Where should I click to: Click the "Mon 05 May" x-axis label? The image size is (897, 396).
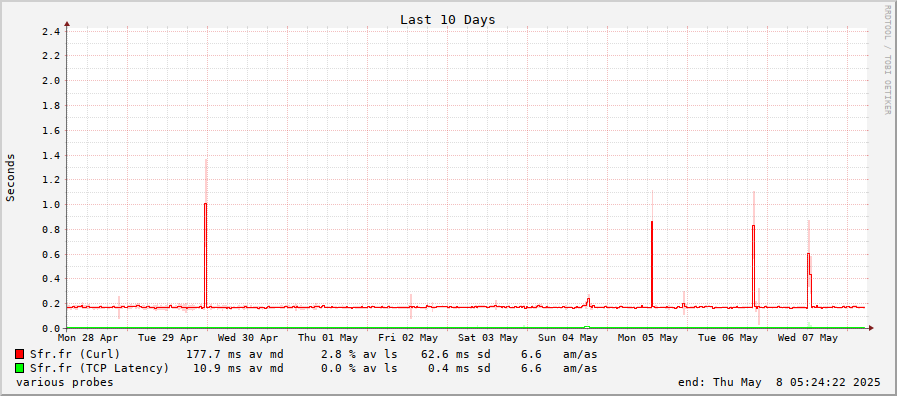point(648,338)
